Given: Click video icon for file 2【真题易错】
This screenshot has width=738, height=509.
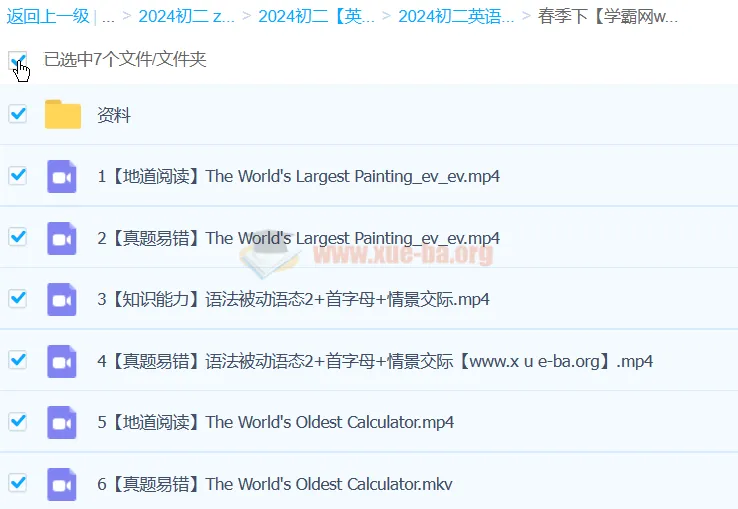Looking at the screenshot, I should 62,238.
